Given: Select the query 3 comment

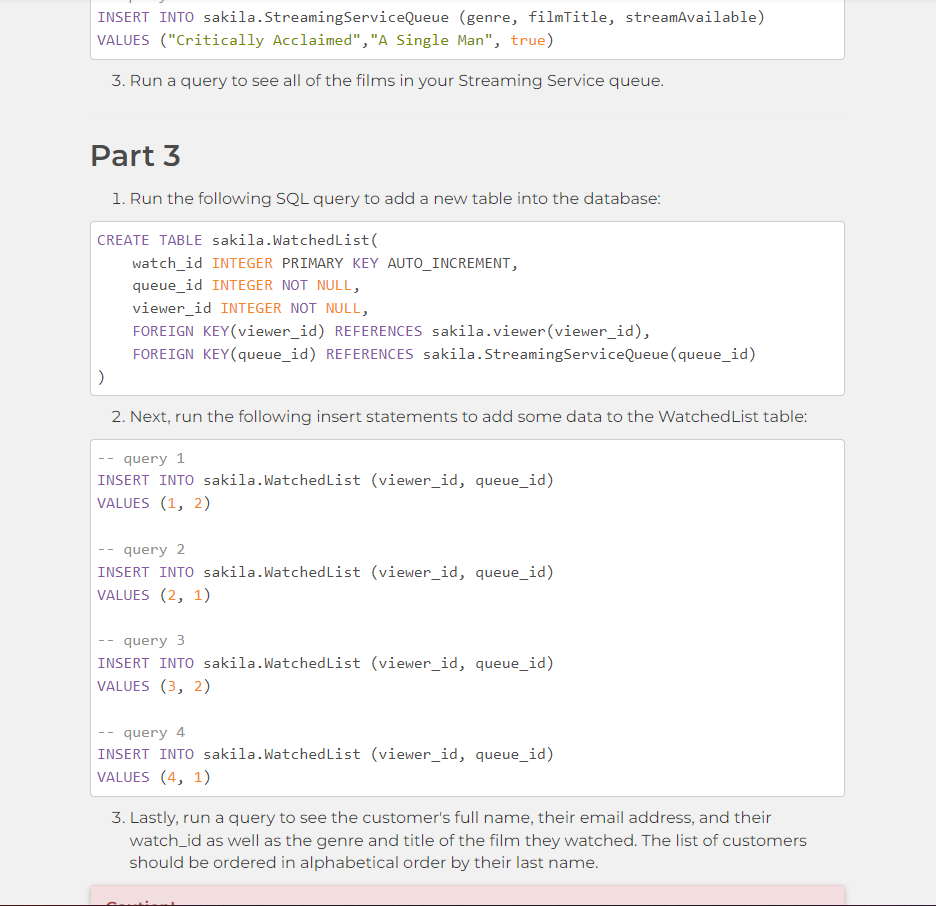Looking at the screenshot, I should [141, 639].
